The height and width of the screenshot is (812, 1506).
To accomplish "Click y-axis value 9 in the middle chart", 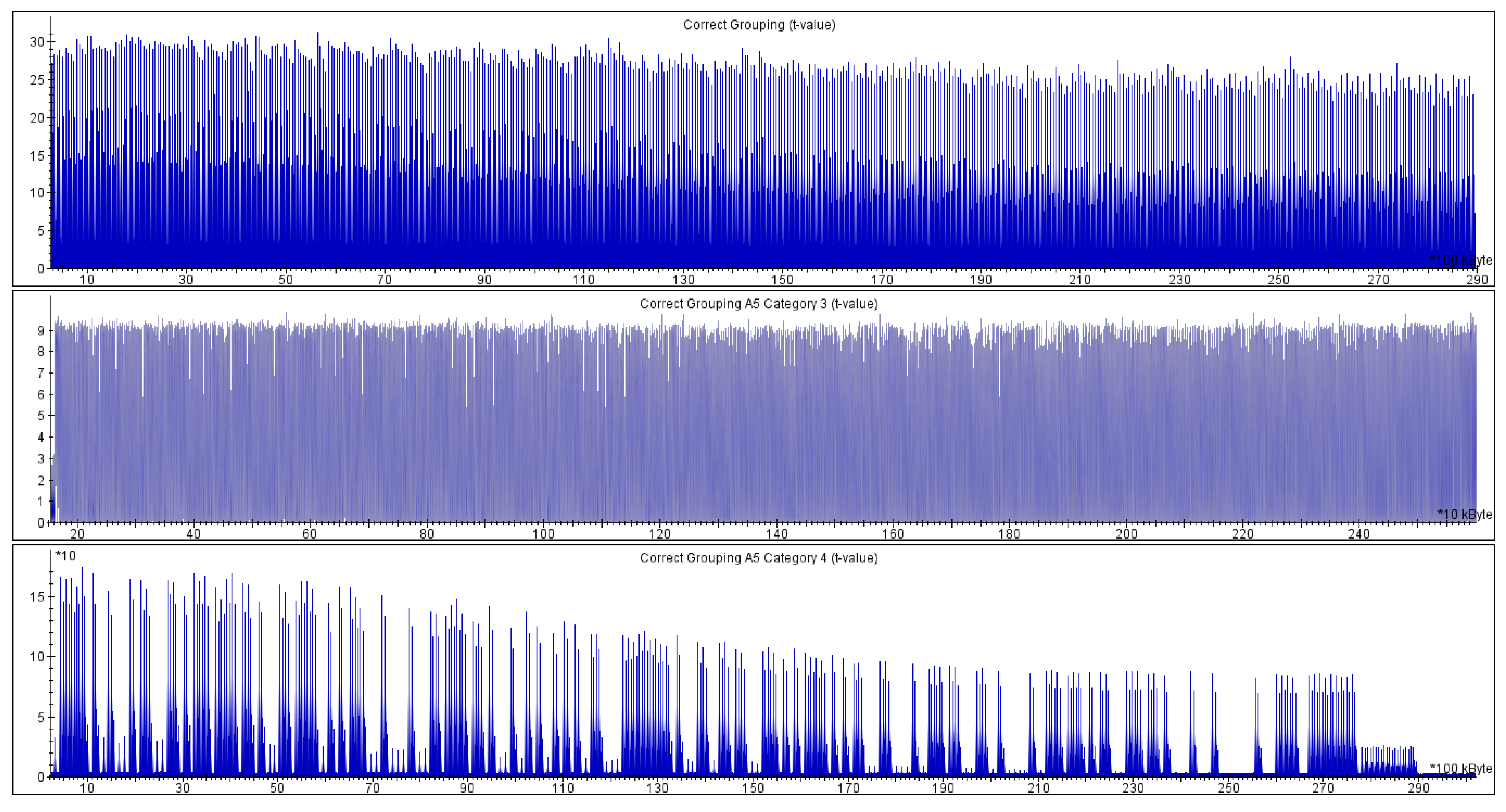I will pos(41,331).
